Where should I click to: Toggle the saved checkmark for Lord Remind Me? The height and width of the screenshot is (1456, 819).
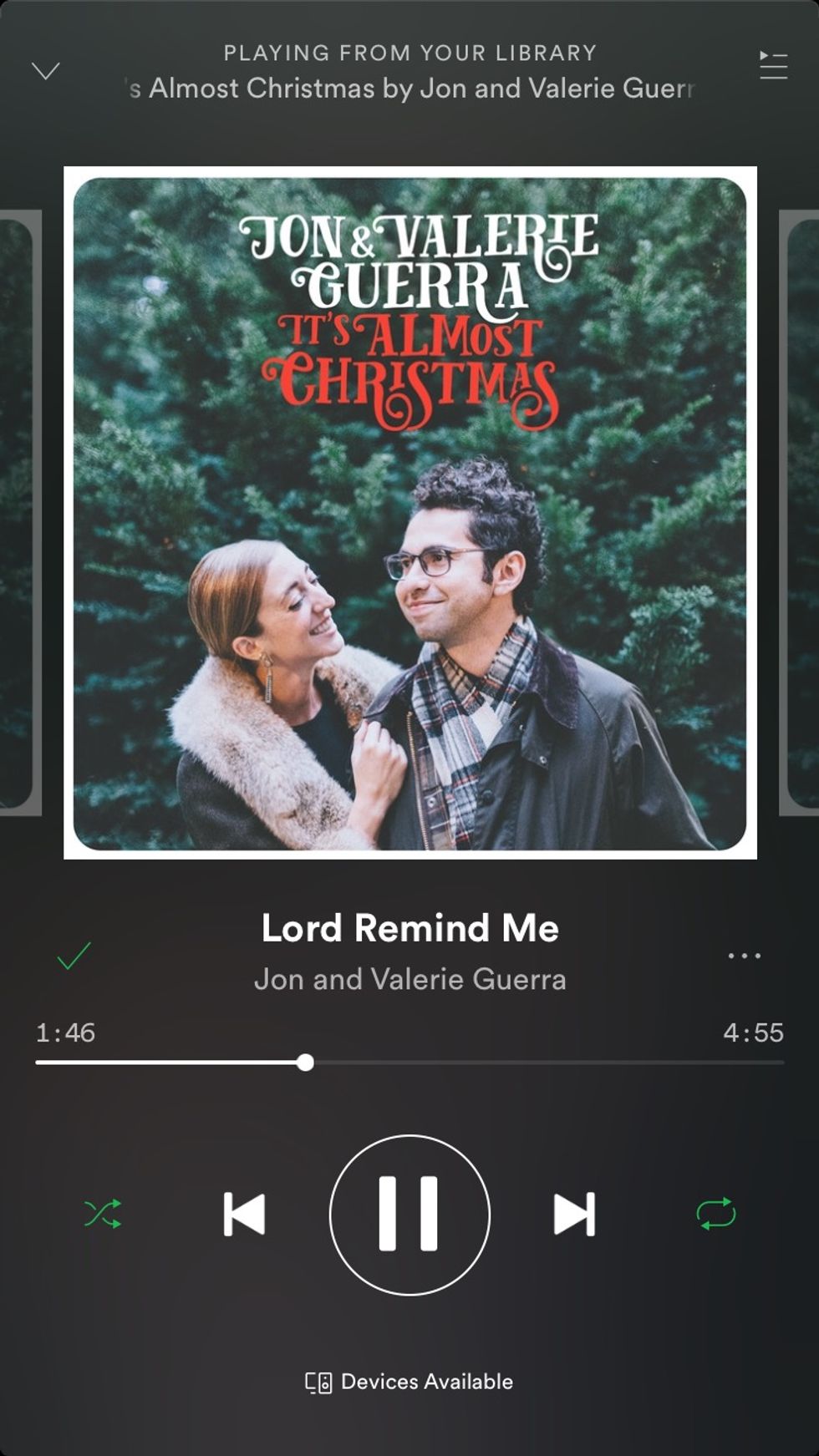74,956
